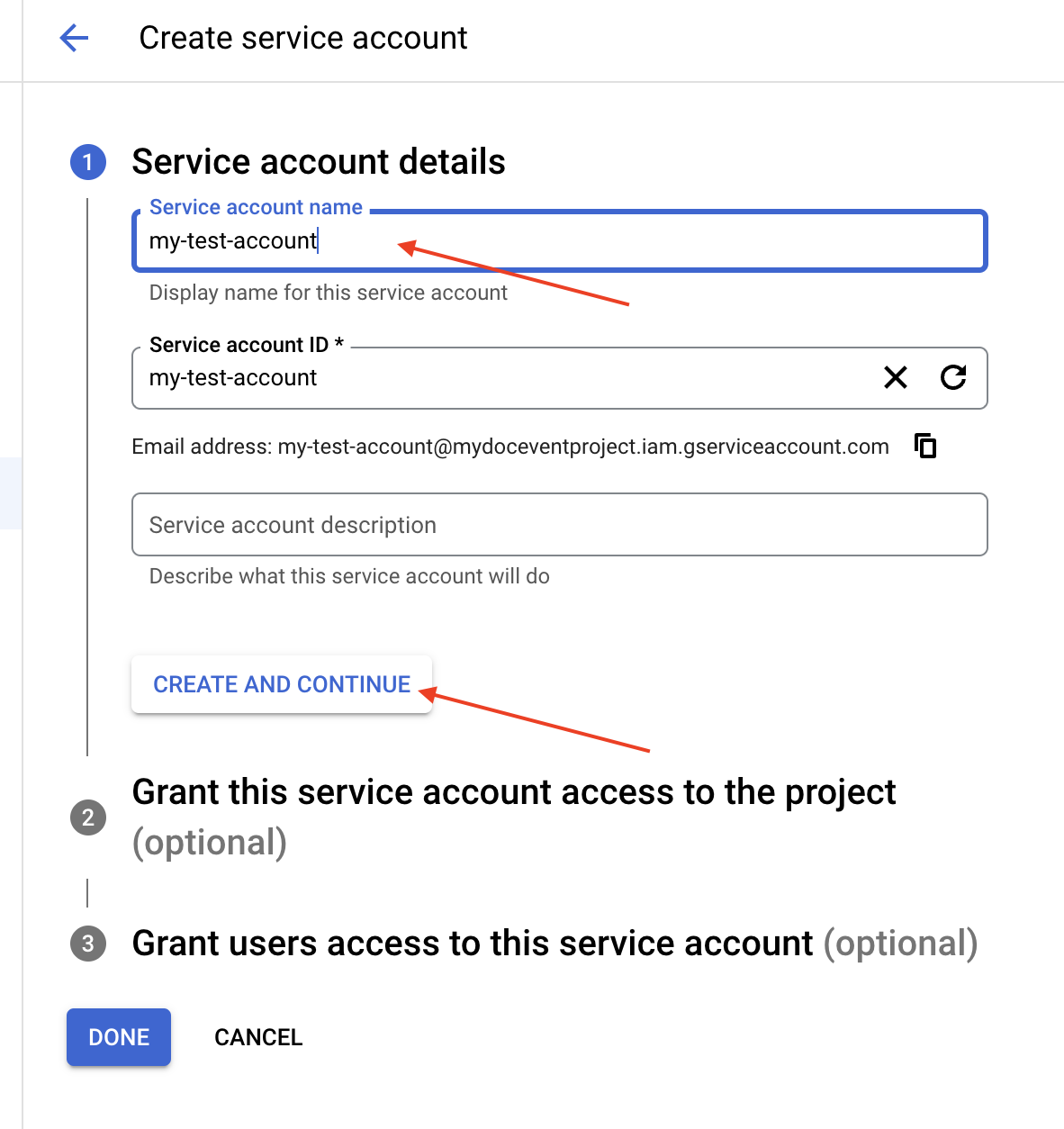Focus the Service account name field

point(558,241)
